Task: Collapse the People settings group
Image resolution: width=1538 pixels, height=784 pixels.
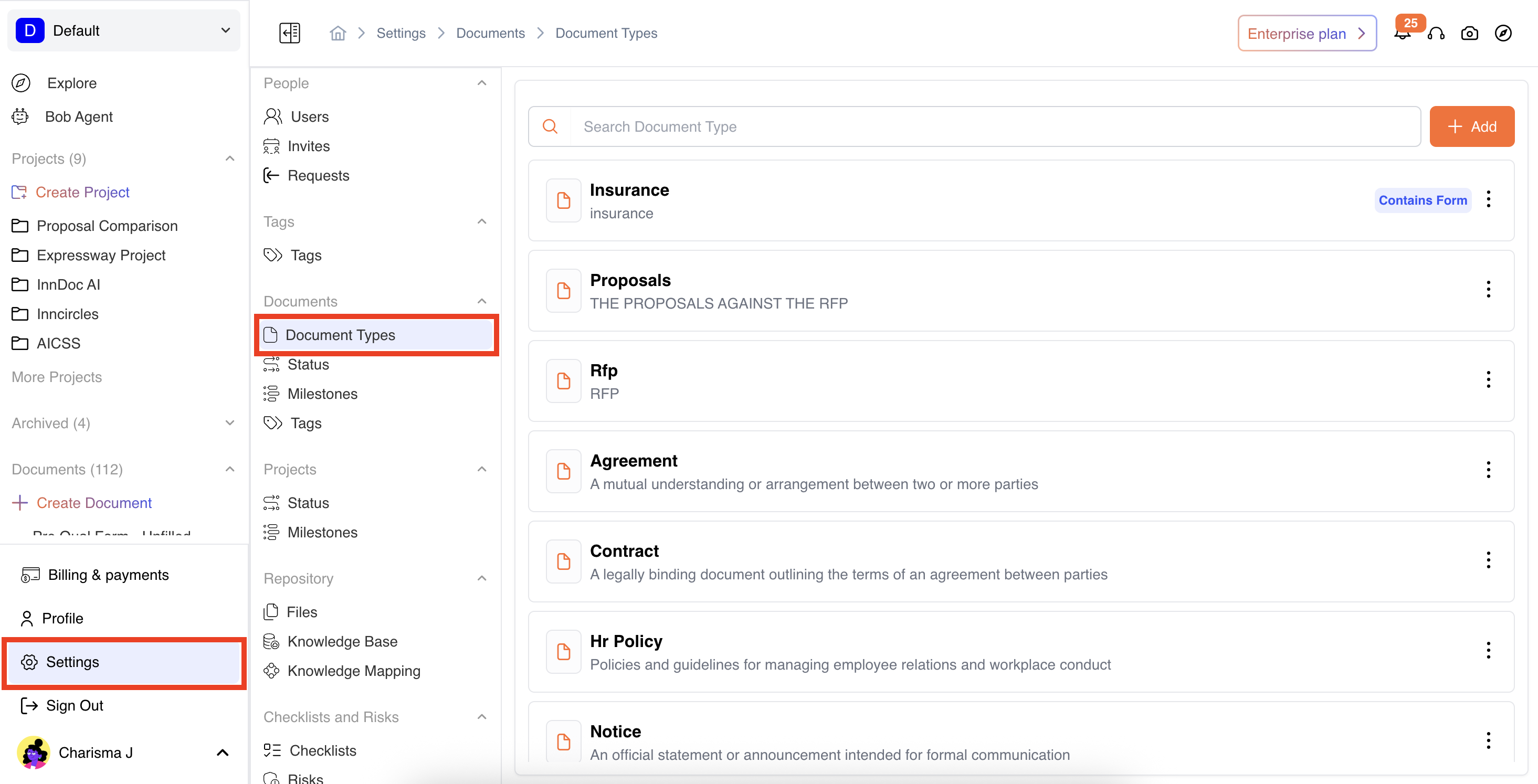Action: point(482,83)
